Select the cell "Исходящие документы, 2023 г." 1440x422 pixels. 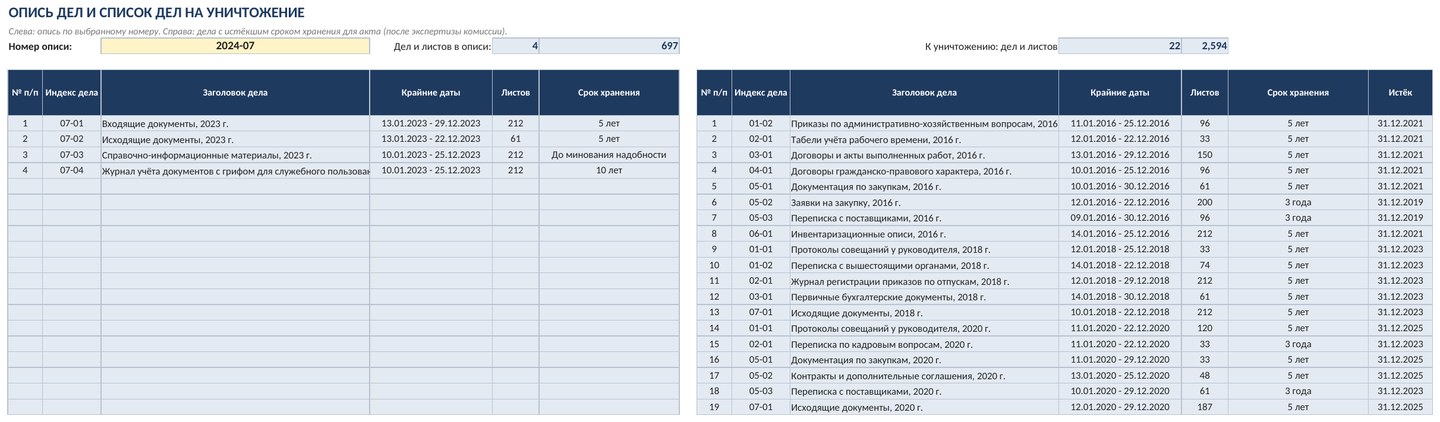click(x=235, y=139)
